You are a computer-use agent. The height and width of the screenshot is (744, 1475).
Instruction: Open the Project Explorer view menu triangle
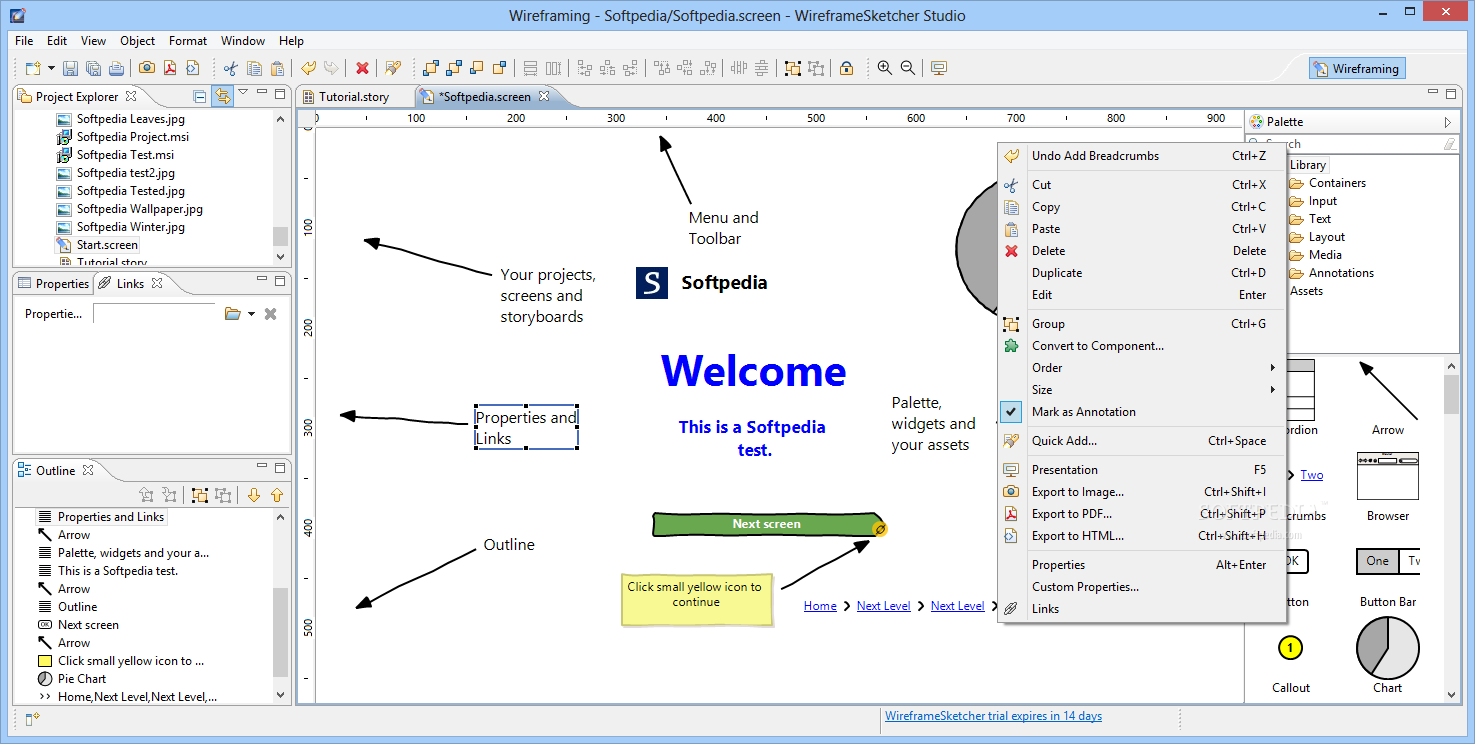(243, 93)
